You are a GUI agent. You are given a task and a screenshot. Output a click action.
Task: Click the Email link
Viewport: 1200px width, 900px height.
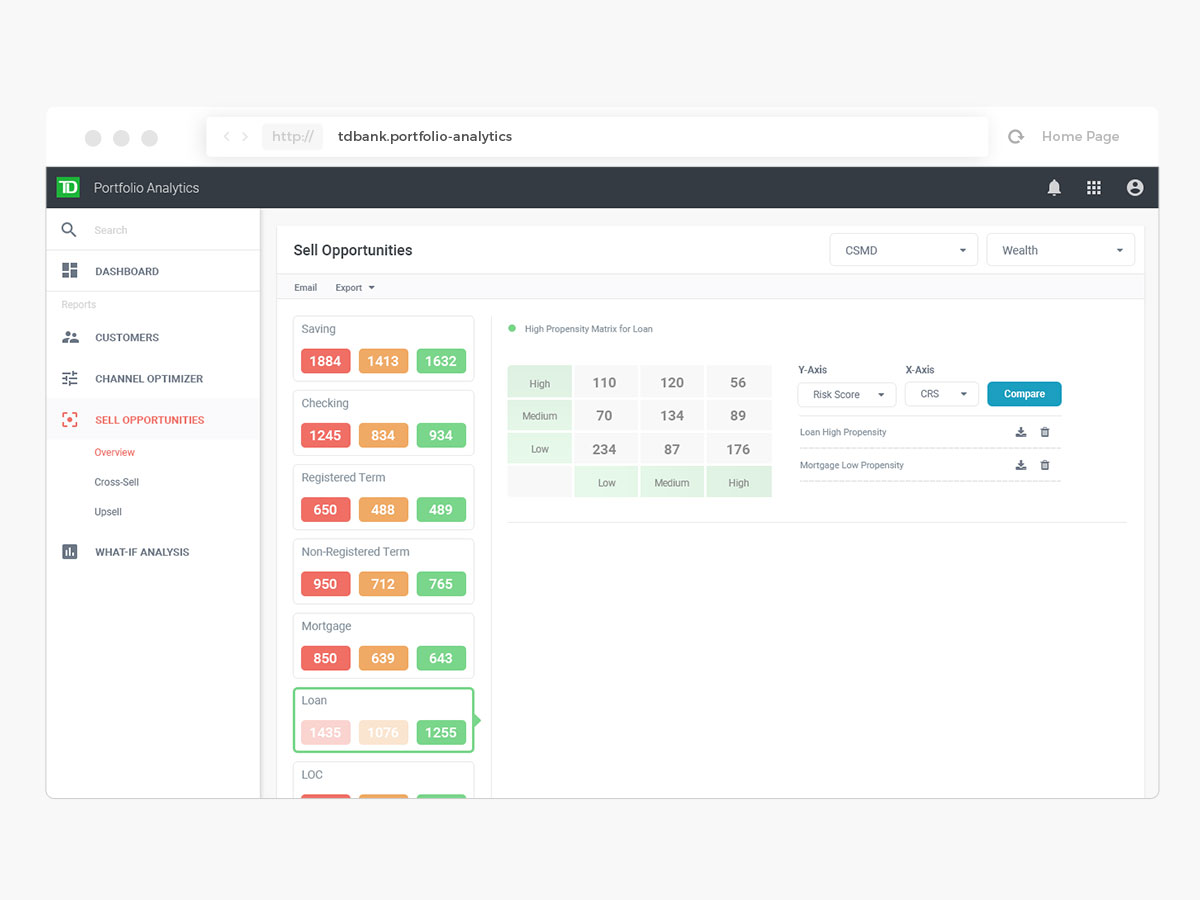305,288
